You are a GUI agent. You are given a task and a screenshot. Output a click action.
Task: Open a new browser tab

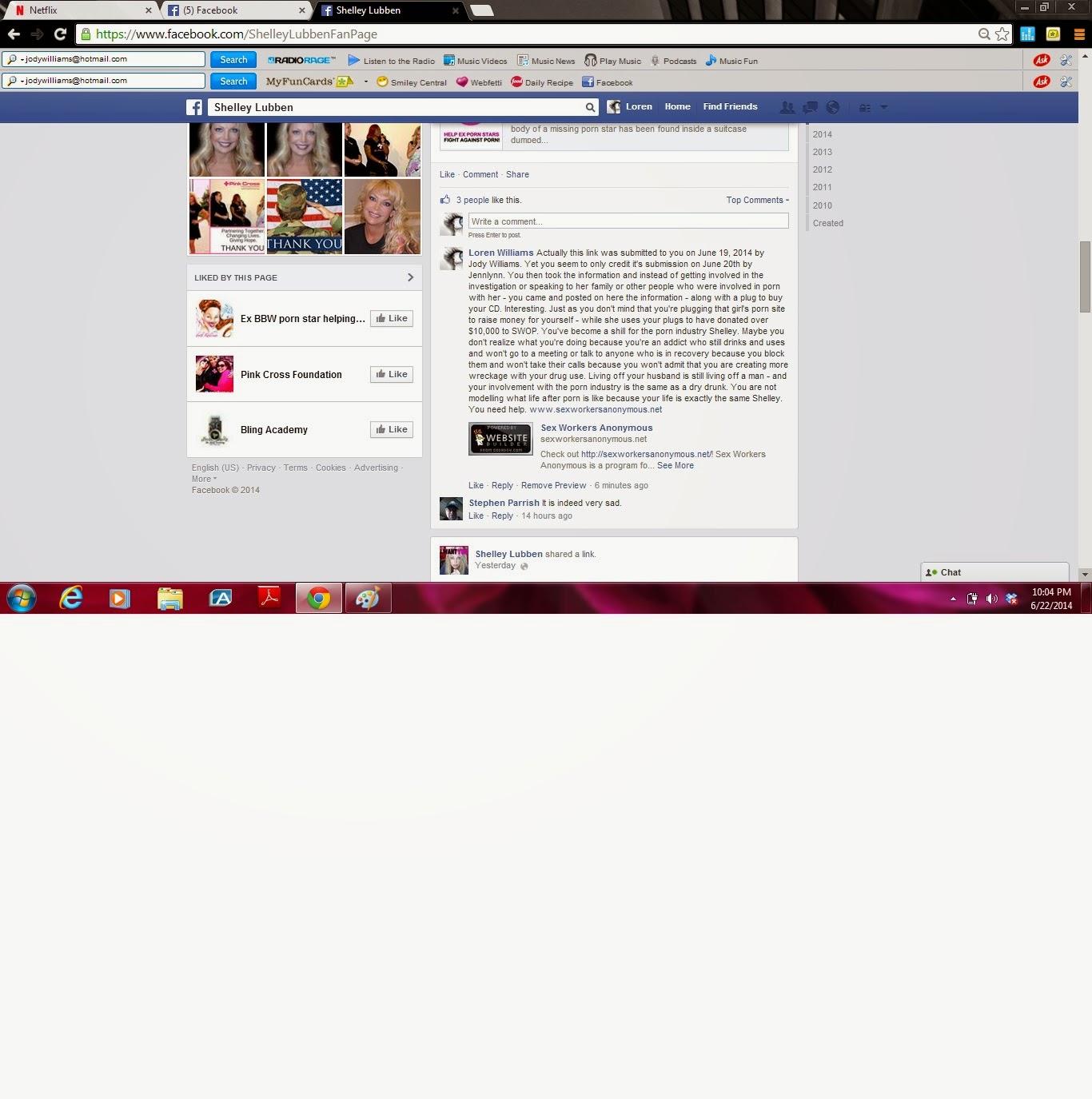click(481, 10)
